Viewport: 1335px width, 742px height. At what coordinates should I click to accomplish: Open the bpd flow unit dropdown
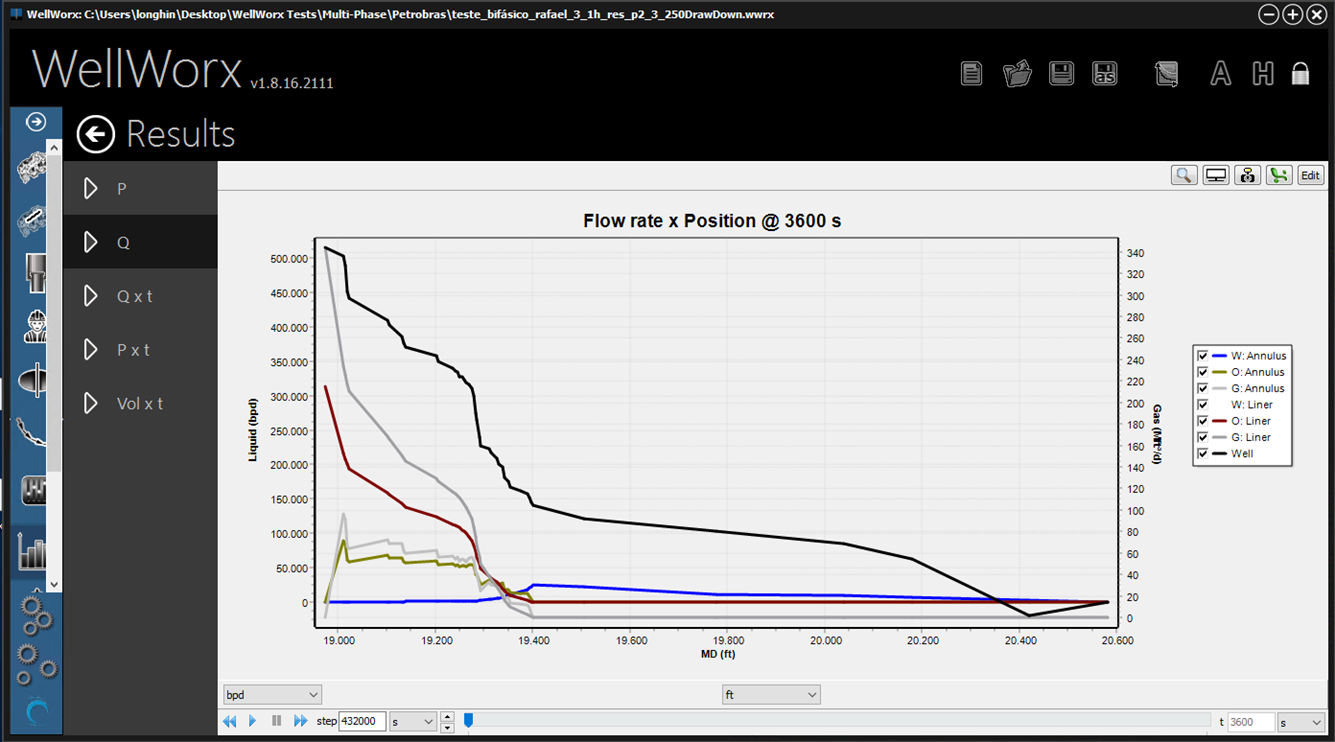tap(272, 694)
